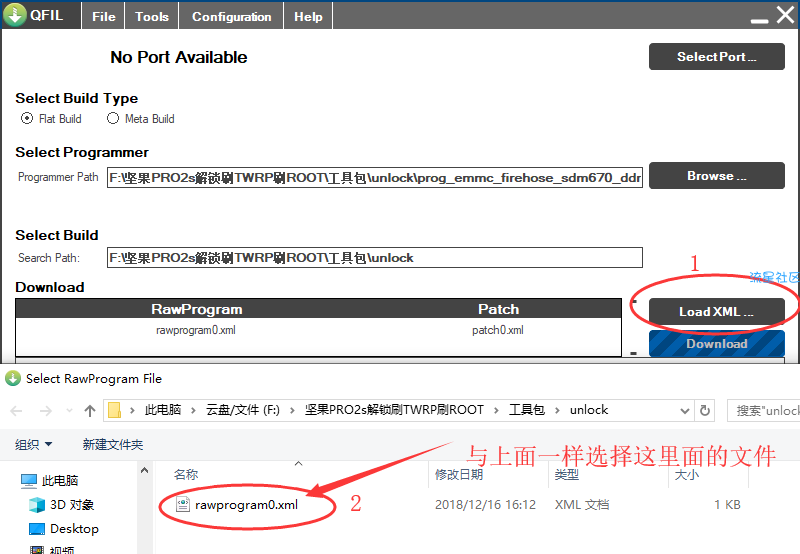Open the 组织 dropdown menu
Viewport: 800px width, 554px height.
coord(34,445)
